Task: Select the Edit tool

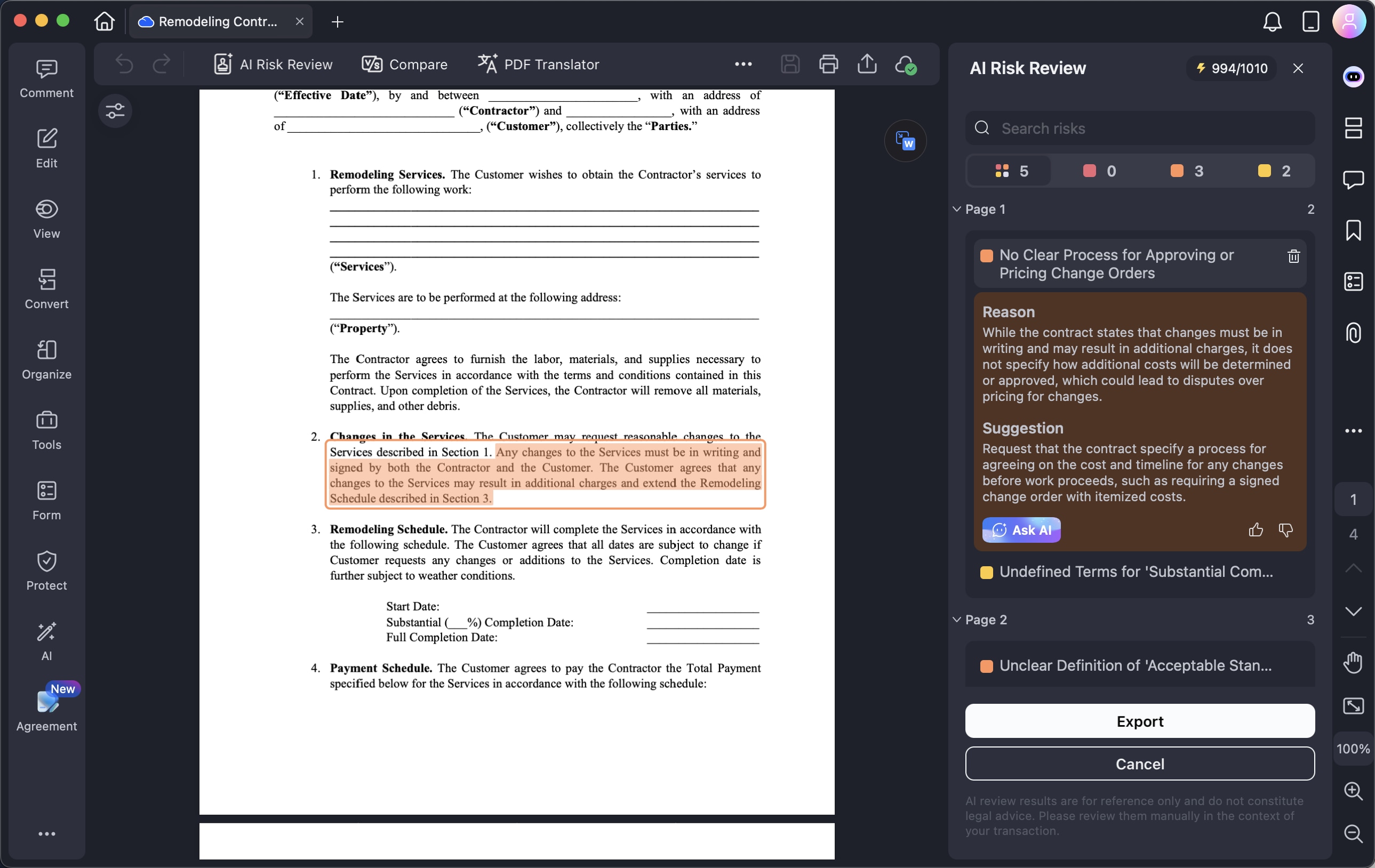Action: (x=46, y=148)
